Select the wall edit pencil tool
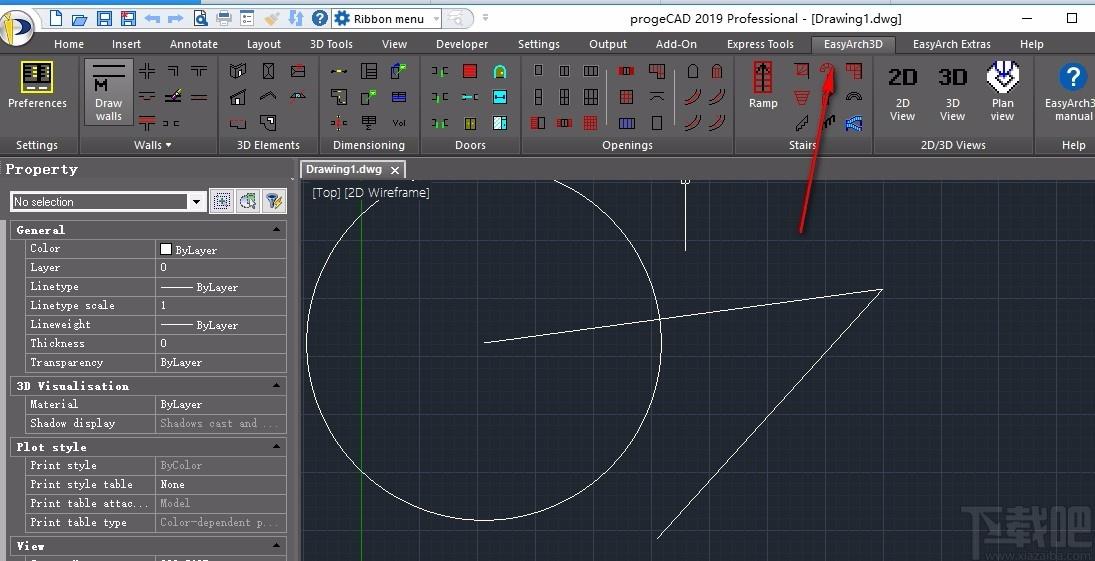This screenshot has width=1095, height=561. [173, 96]
